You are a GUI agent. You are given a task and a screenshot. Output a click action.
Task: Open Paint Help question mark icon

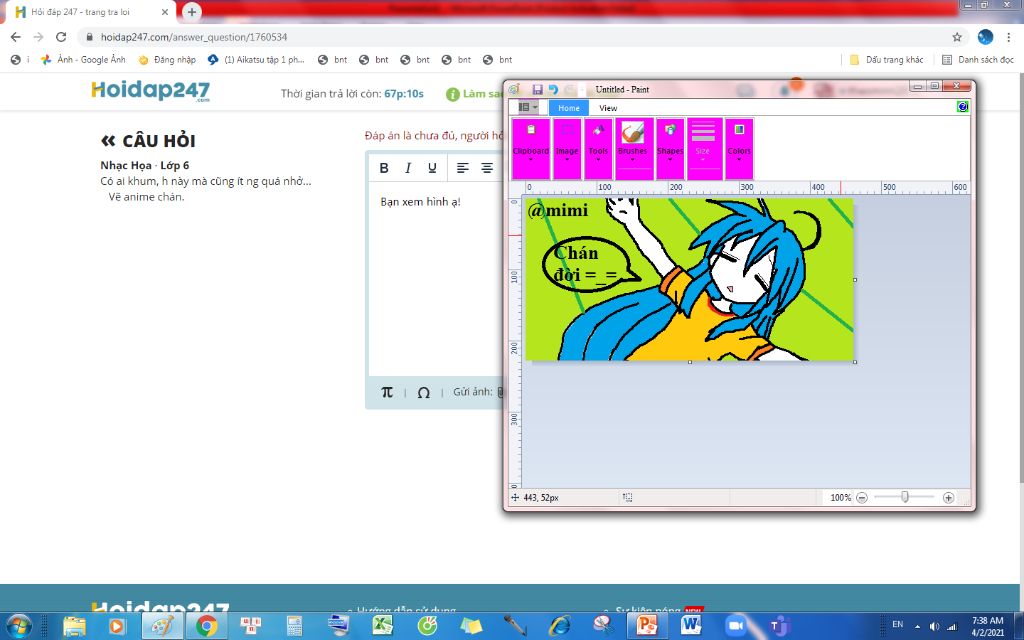tap(962, 106)
